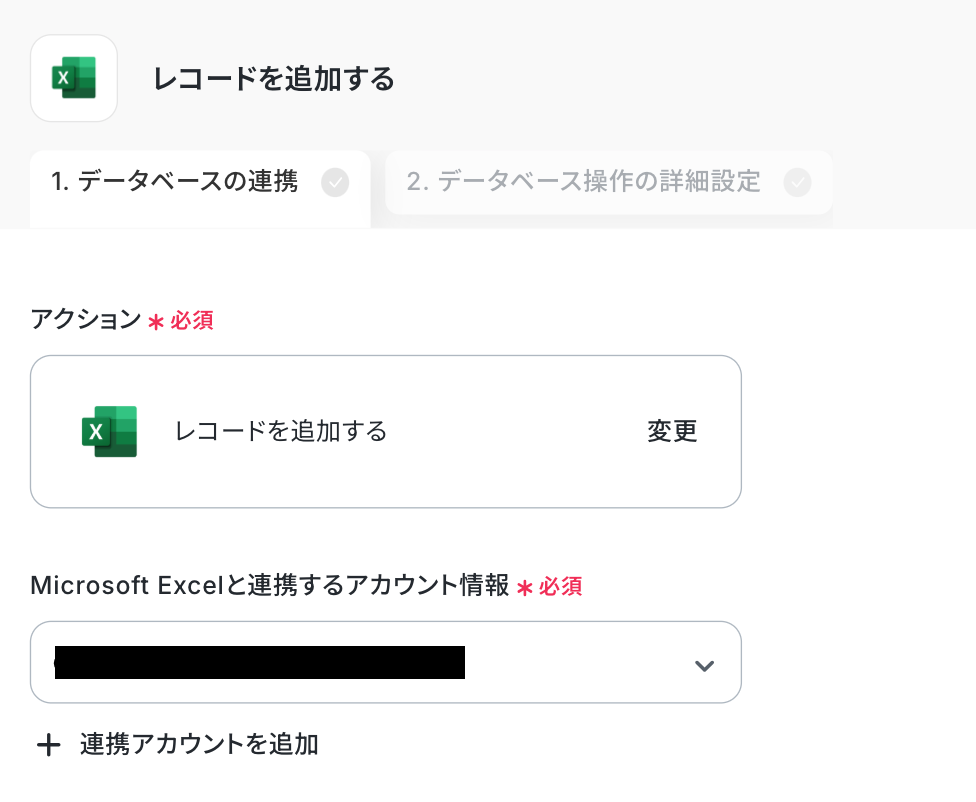Click the plus icon beside 連携アカウントを追加
Viewport: 976px width, 802px height.
click(x=48, y=745)
